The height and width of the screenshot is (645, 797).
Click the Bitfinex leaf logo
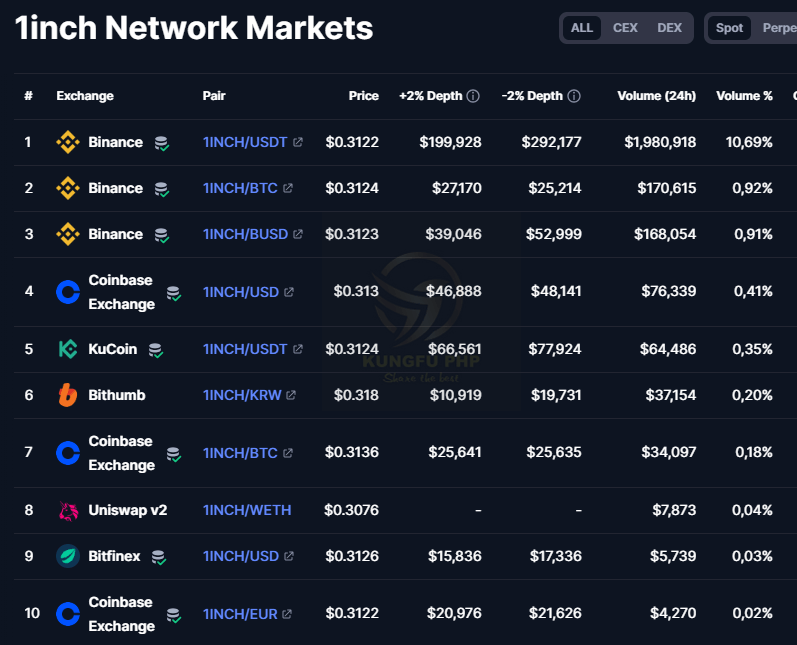[x=68, y=556]
